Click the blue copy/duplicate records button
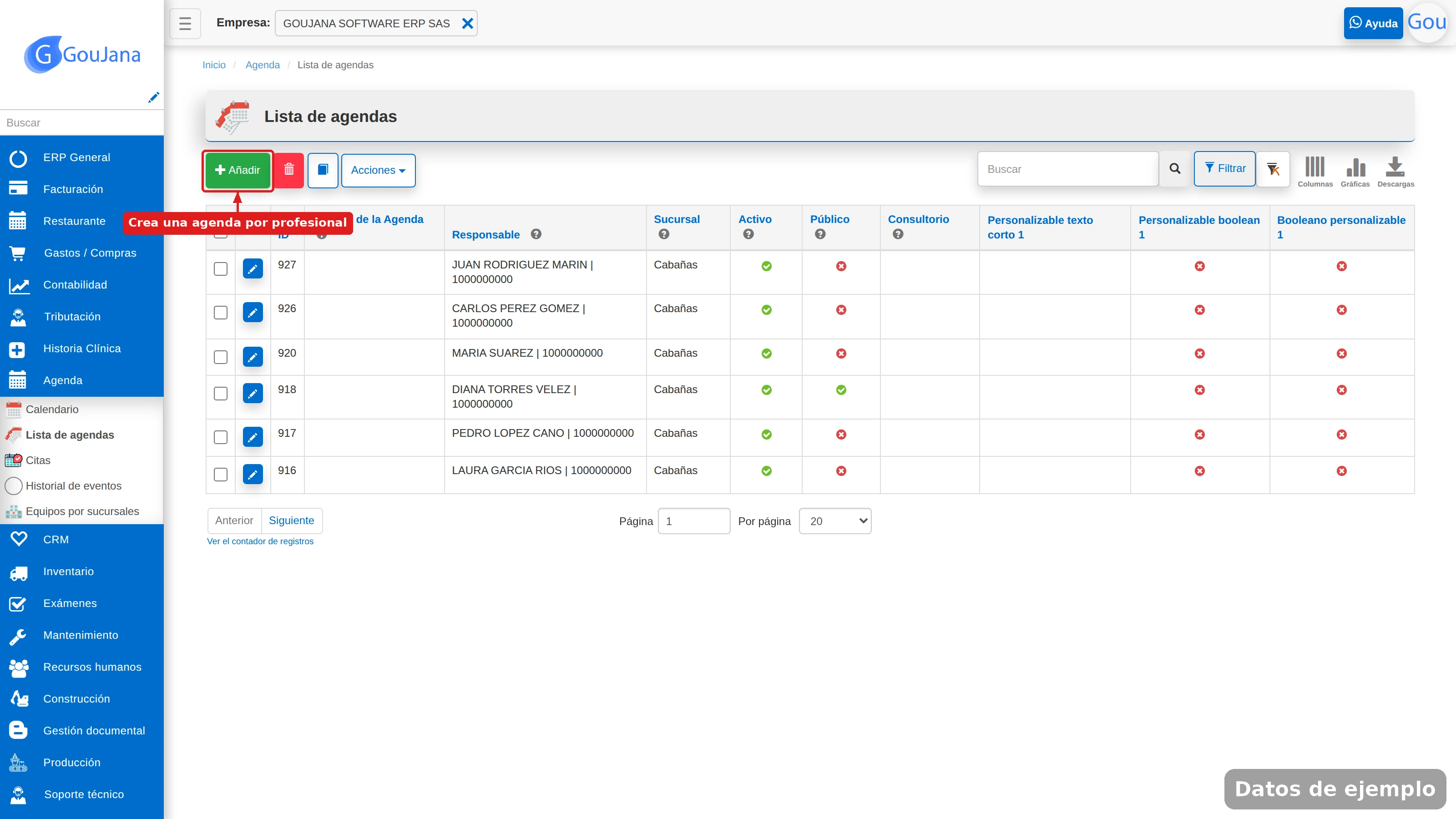 [x=323, y=170]
